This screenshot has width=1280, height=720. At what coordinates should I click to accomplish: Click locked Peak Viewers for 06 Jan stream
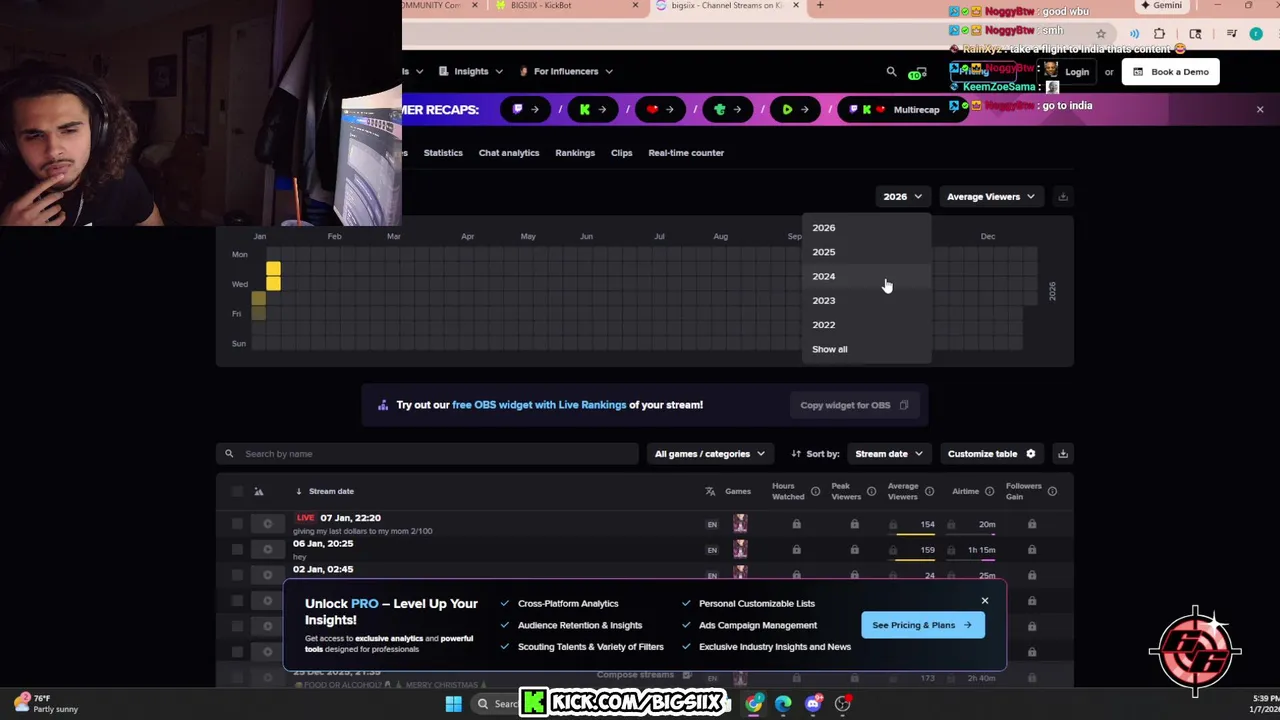tap(854, 550)
